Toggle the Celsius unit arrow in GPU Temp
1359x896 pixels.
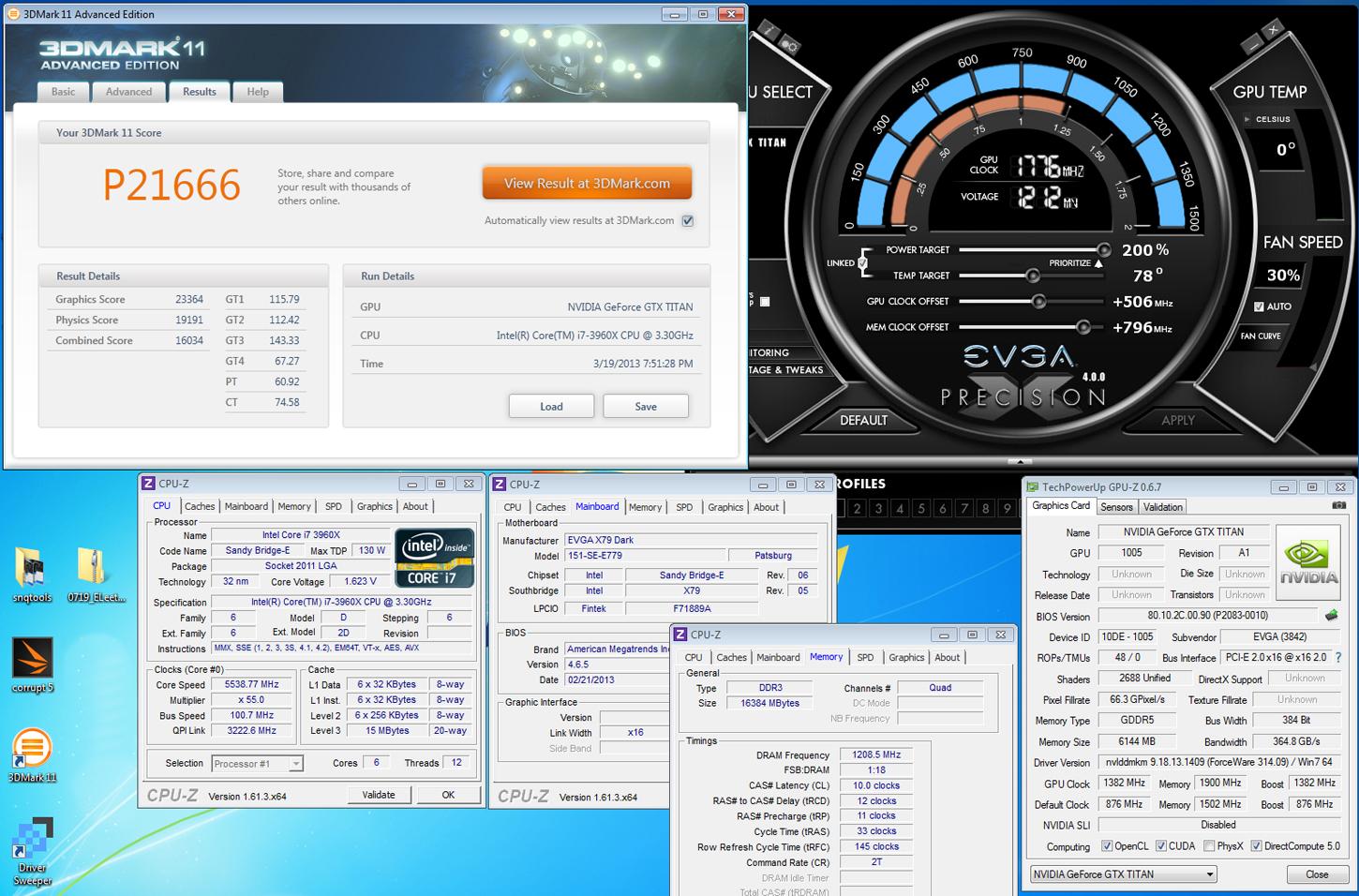click(1247, 119)
